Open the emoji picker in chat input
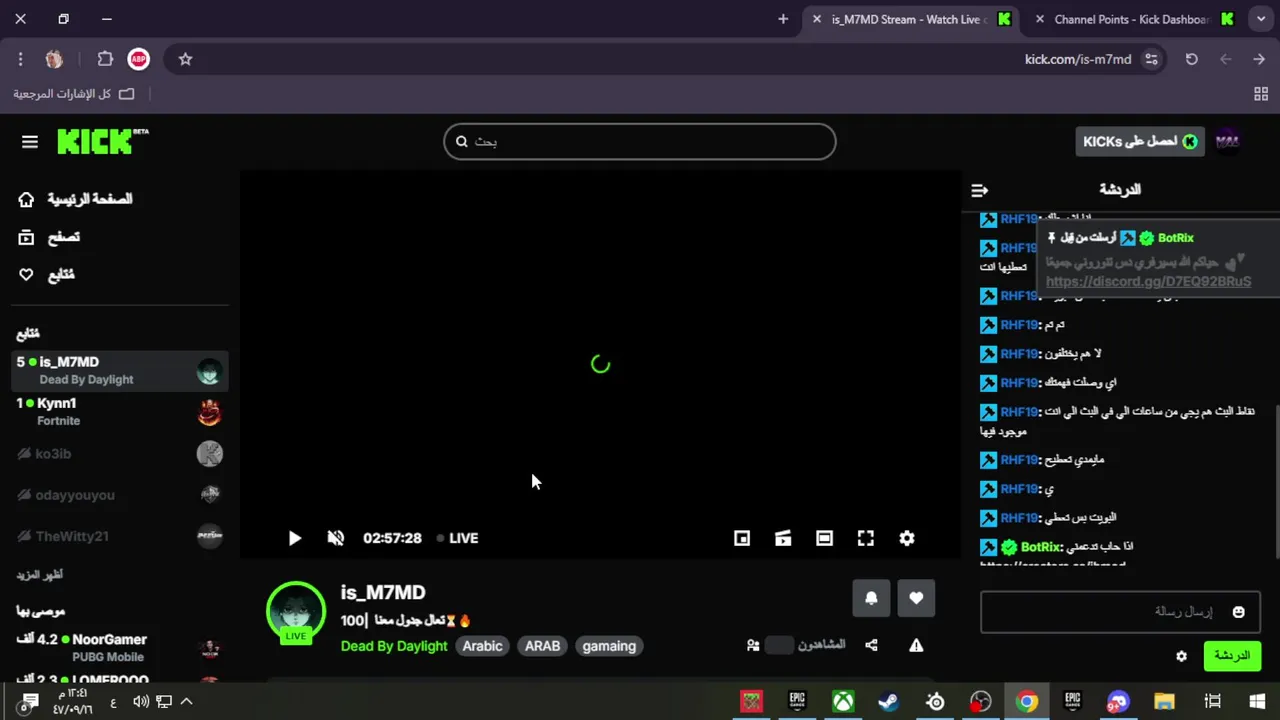The height and width of the screenshot is (720, 1280). pyautogui.click(x=1238, y=612)
